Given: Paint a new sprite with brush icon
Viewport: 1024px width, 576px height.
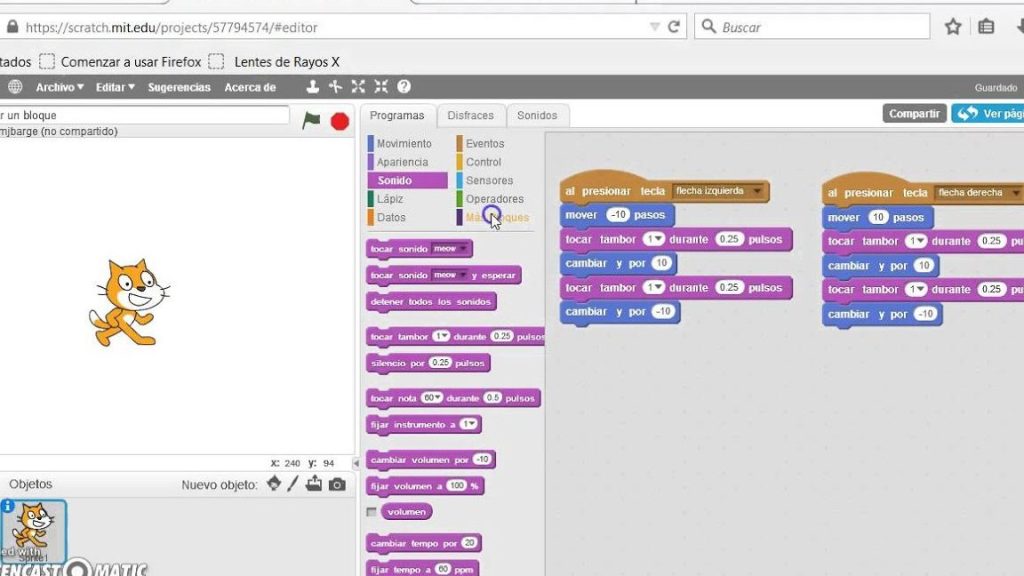Looking at the screenshot, I should pyautogui.click(x=293, y=484).
